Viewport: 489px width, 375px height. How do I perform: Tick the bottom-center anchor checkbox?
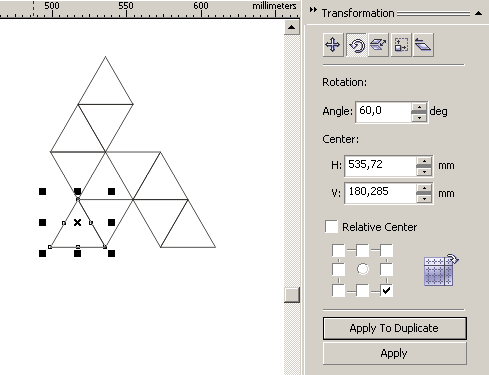[363, 290]
